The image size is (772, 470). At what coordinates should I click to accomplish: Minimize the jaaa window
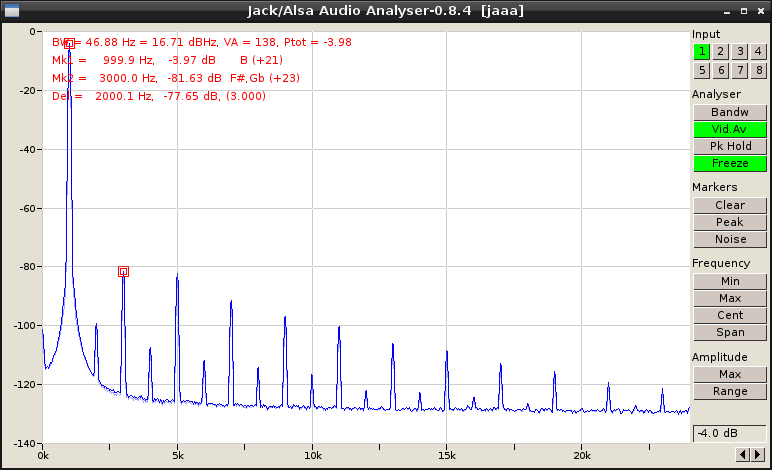click(727, 11)
